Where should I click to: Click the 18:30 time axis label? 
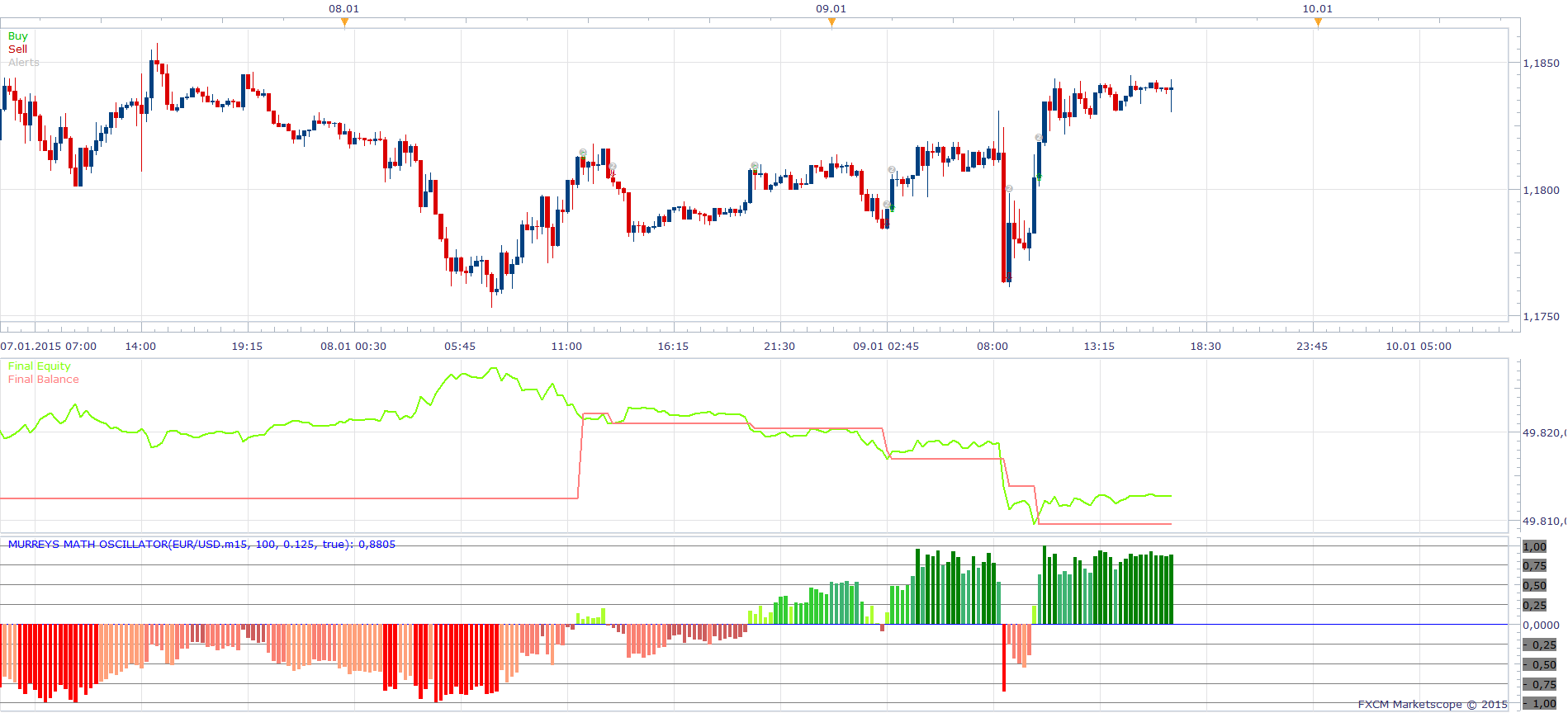(x=1206, y=347)
